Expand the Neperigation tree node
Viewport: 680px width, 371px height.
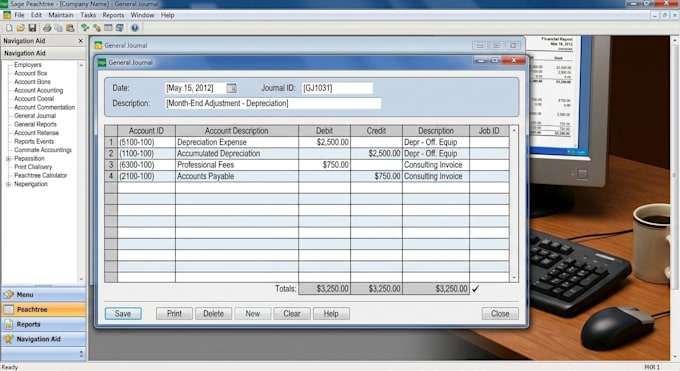[x=8, y=184]
